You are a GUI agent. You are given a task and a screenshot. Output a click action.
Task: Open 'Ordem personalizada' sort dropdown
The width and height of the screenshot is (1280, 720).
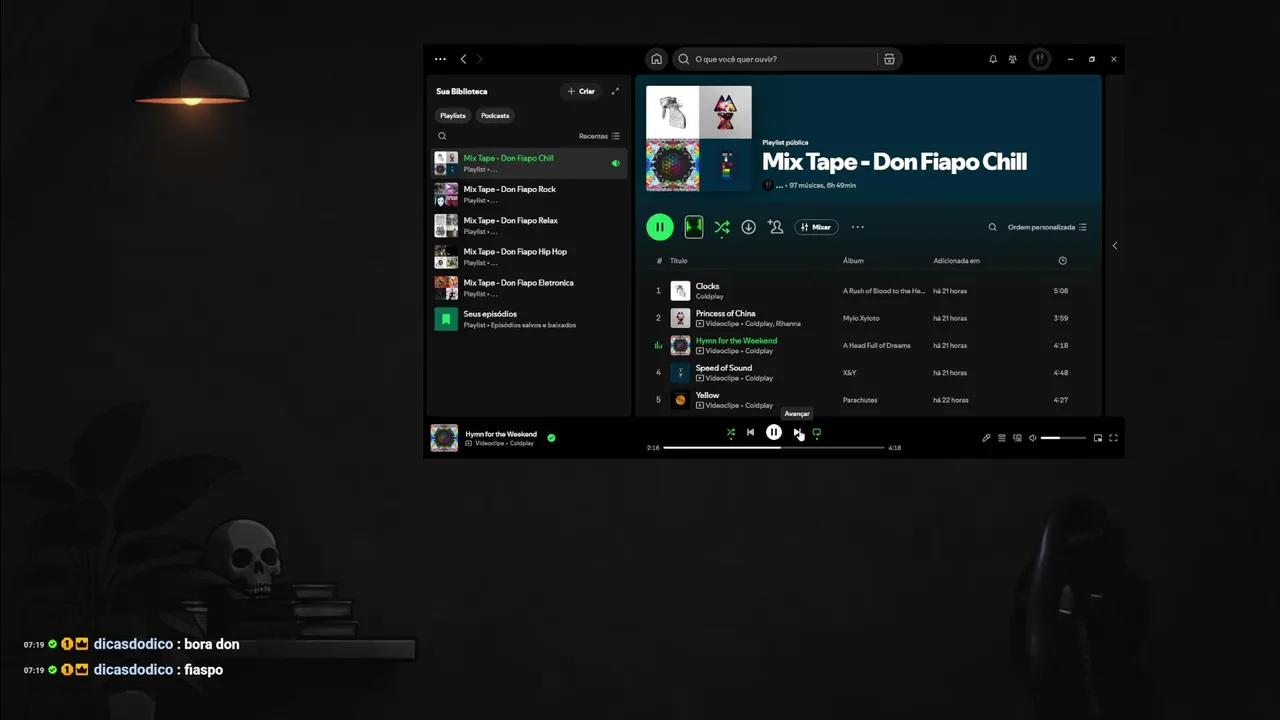tap(1047, 227)
